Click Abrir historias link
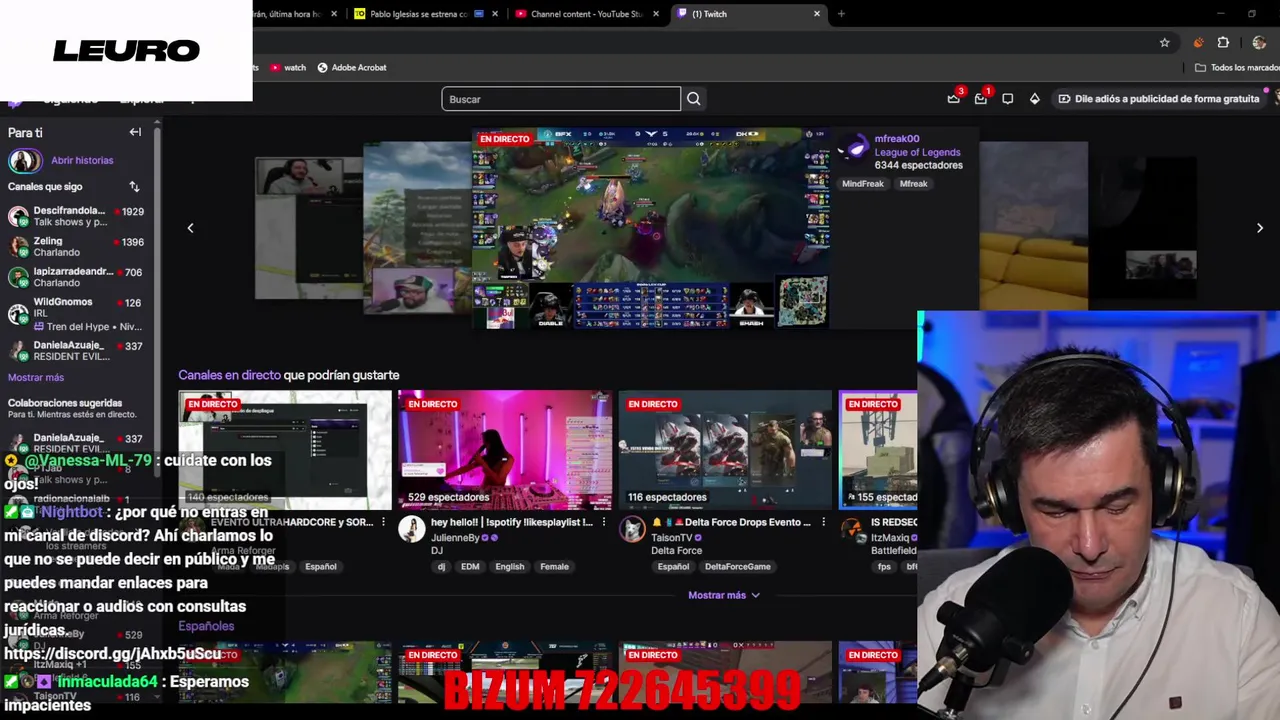 [82, 160]
